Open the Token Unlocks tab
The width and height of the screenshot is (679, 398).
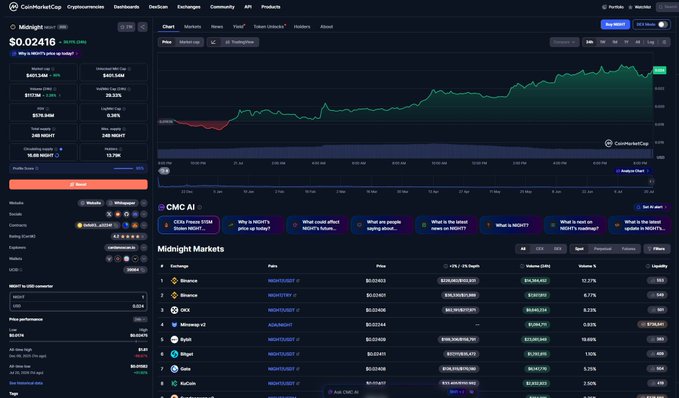coord(268,27)
